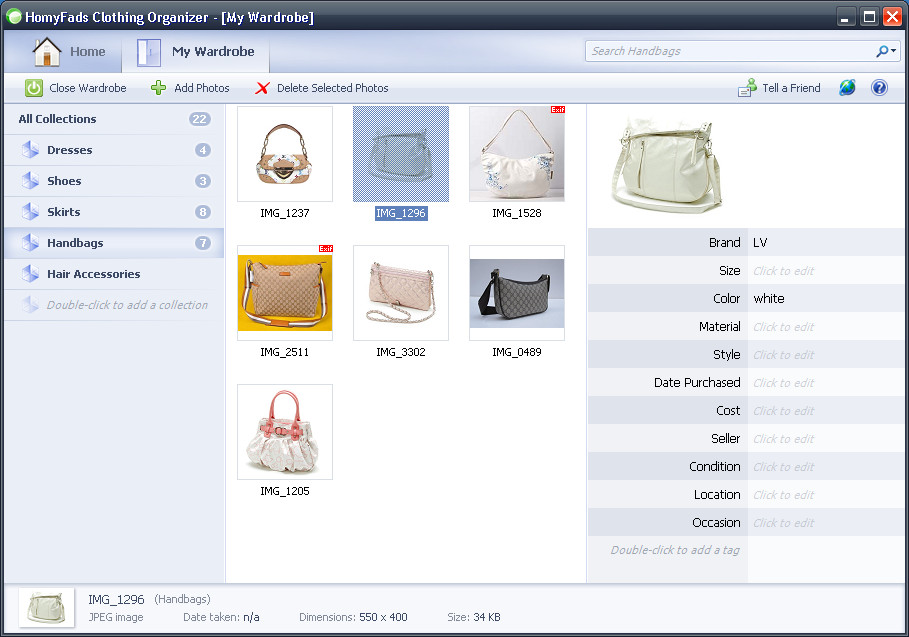The width and height of the screenshot is (909, 637).
Task: Select the IMG_3302 pink quilted bag thumbnail
Action: tap(401, 293)
